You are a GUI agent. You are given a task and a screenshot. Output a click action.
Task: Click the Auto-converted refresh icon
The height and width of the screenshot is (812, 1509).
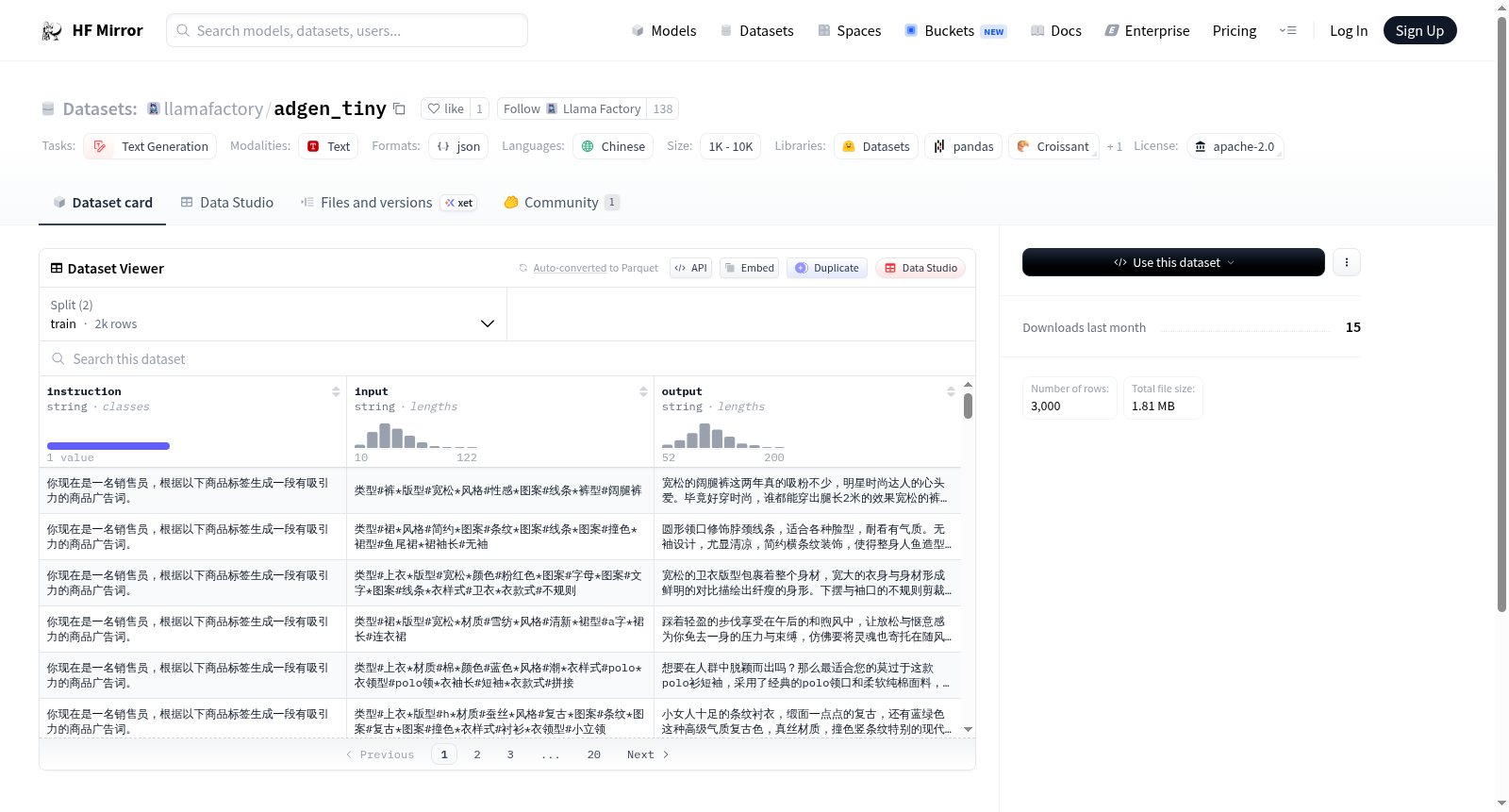tap(523, 268)
